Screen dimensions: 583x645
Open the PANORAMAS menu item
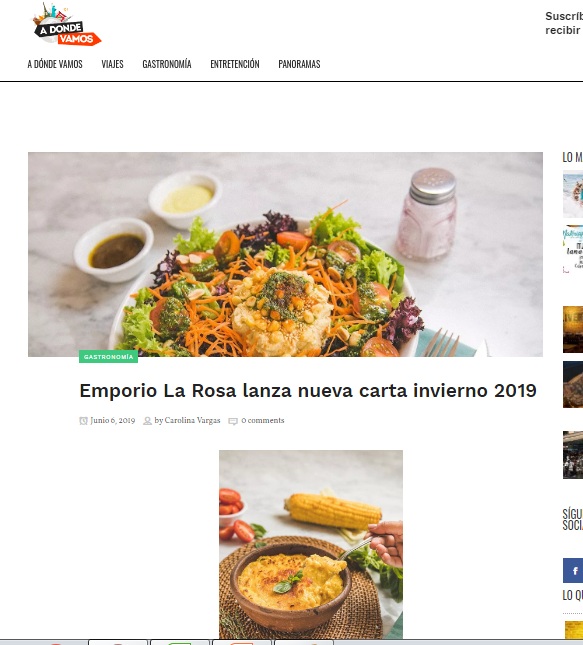pyautogui.click(x=299, y=64)
